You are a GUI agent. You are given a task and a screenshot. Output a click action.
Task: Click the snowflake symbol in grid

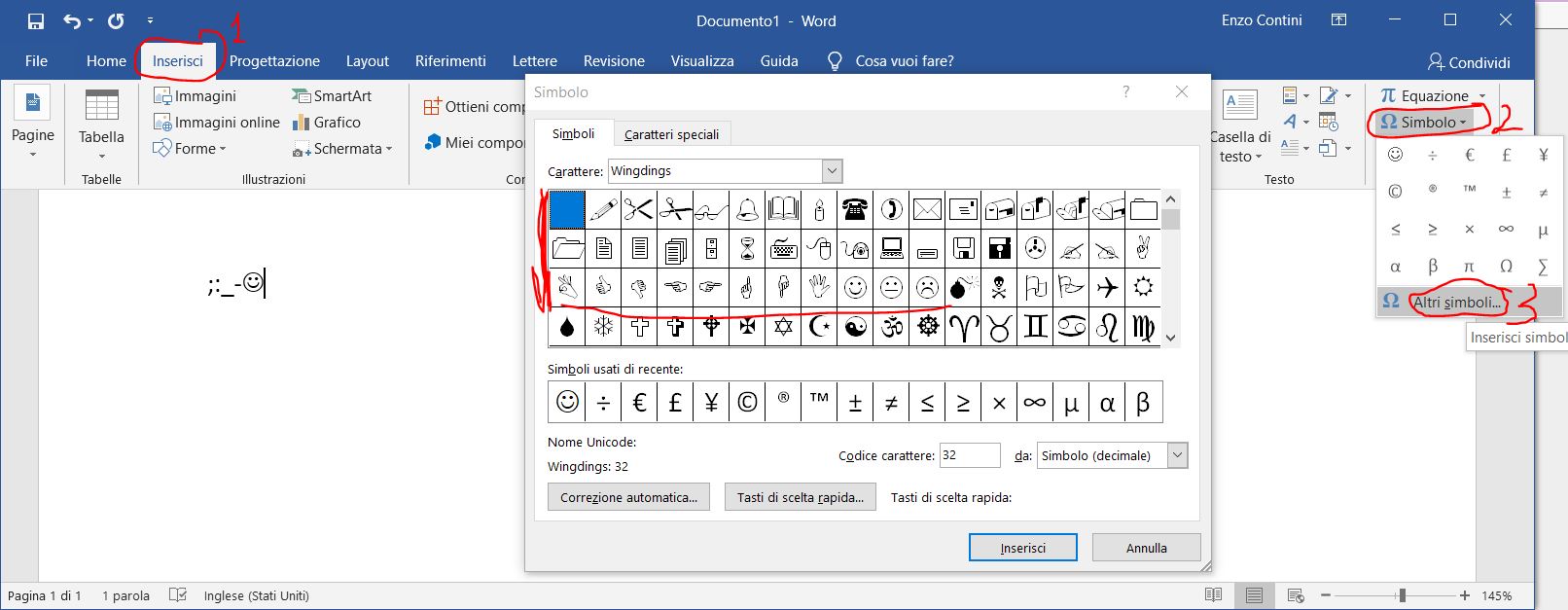[603, 327]
